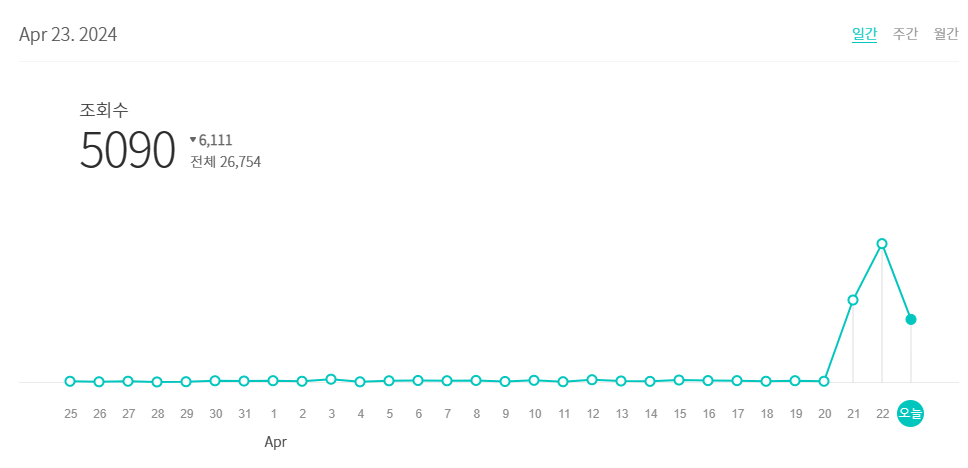968x468 pixels.
Task: Select the filled data point for 오늘
Action: coord(911,319)
